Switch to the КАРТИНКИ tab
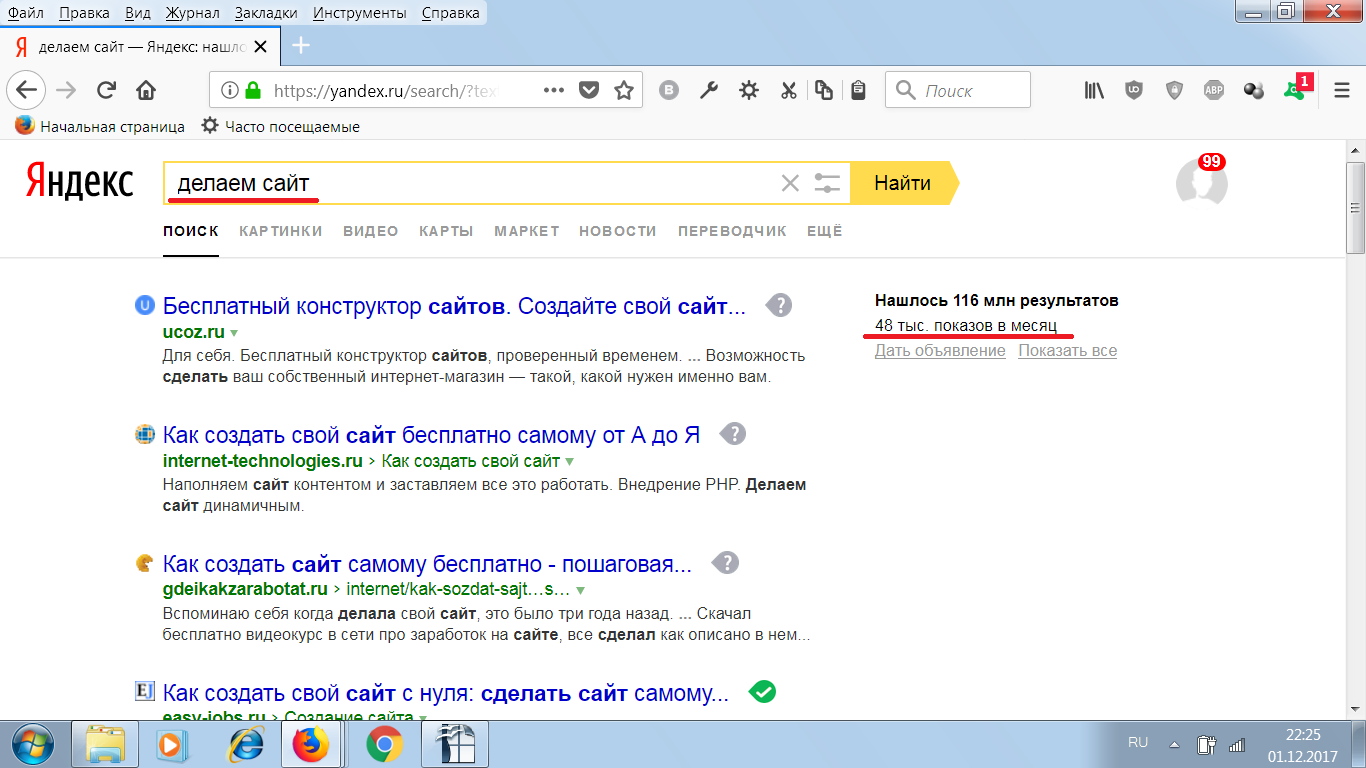The image size is (1366, 768). coord(281,231)
